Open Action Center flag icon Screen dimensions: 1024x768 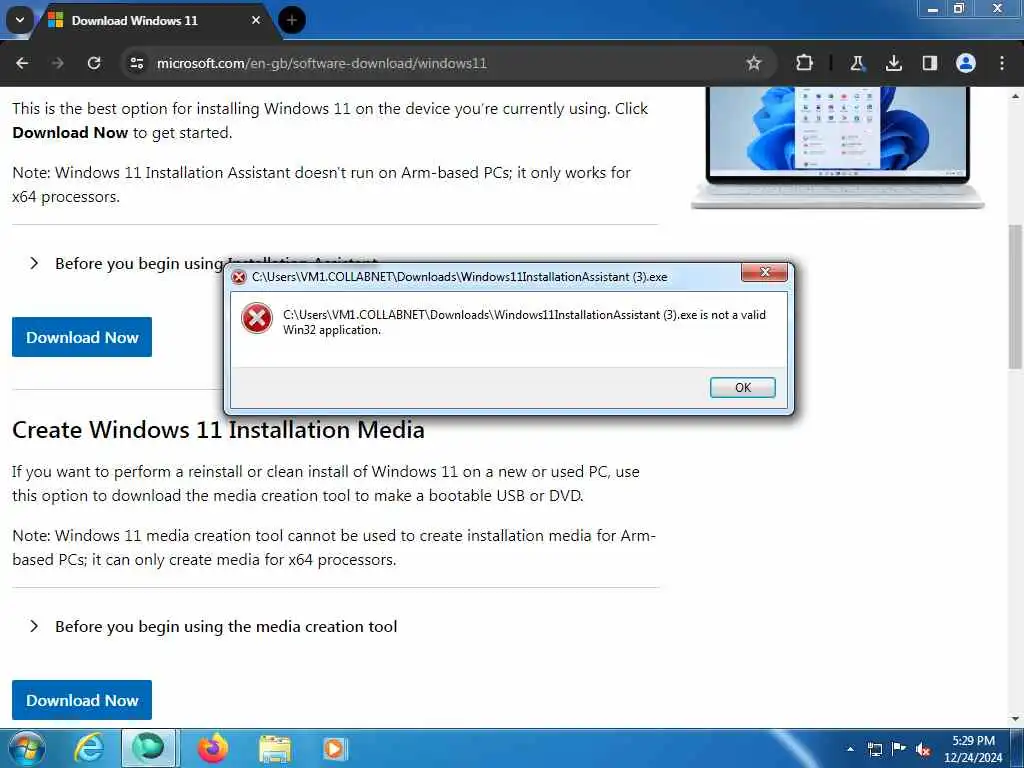[x=899, y=749]
